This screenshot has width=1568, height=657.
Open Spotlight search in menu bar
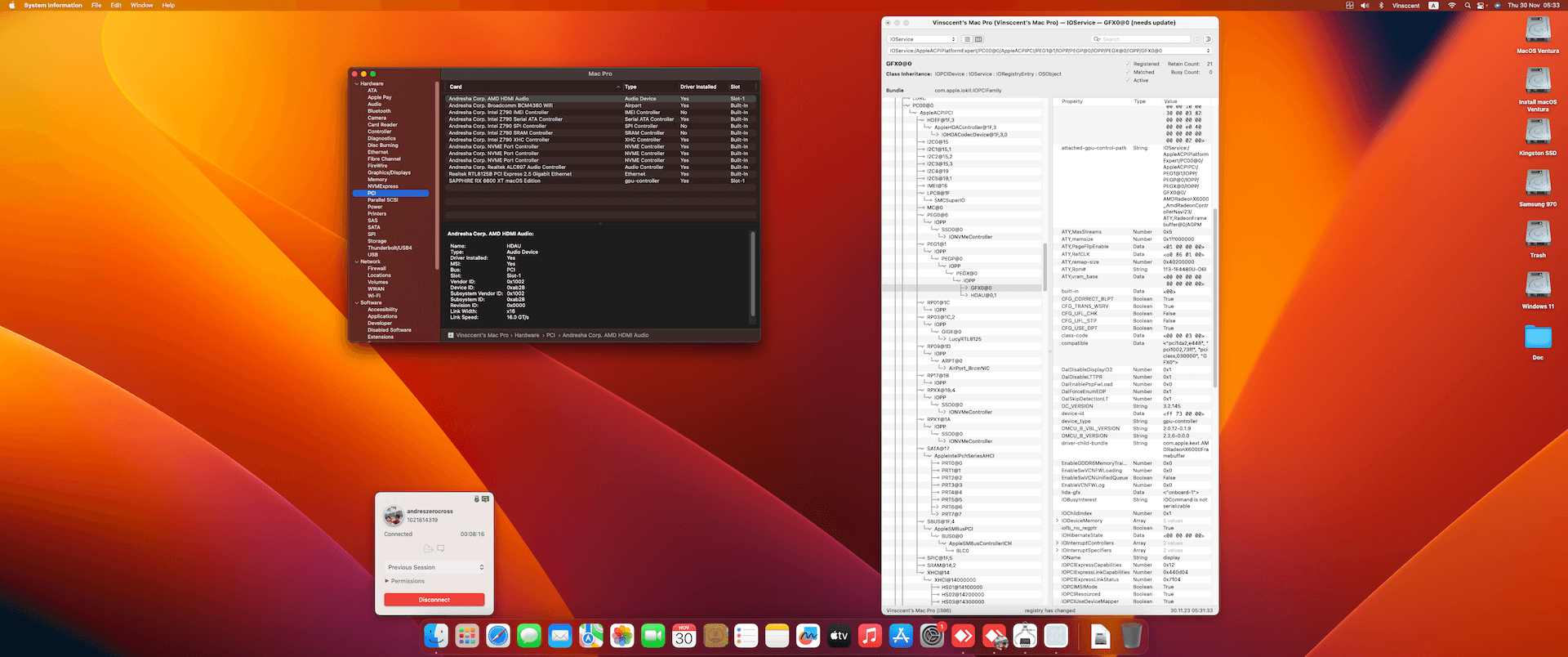[x=1468, y=5]
